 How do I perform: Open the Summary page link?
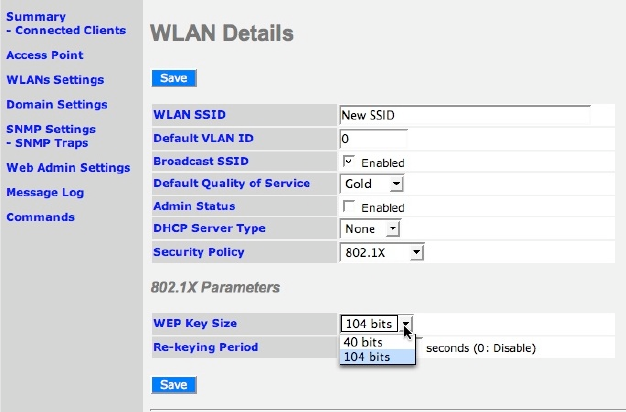[36, 17]
